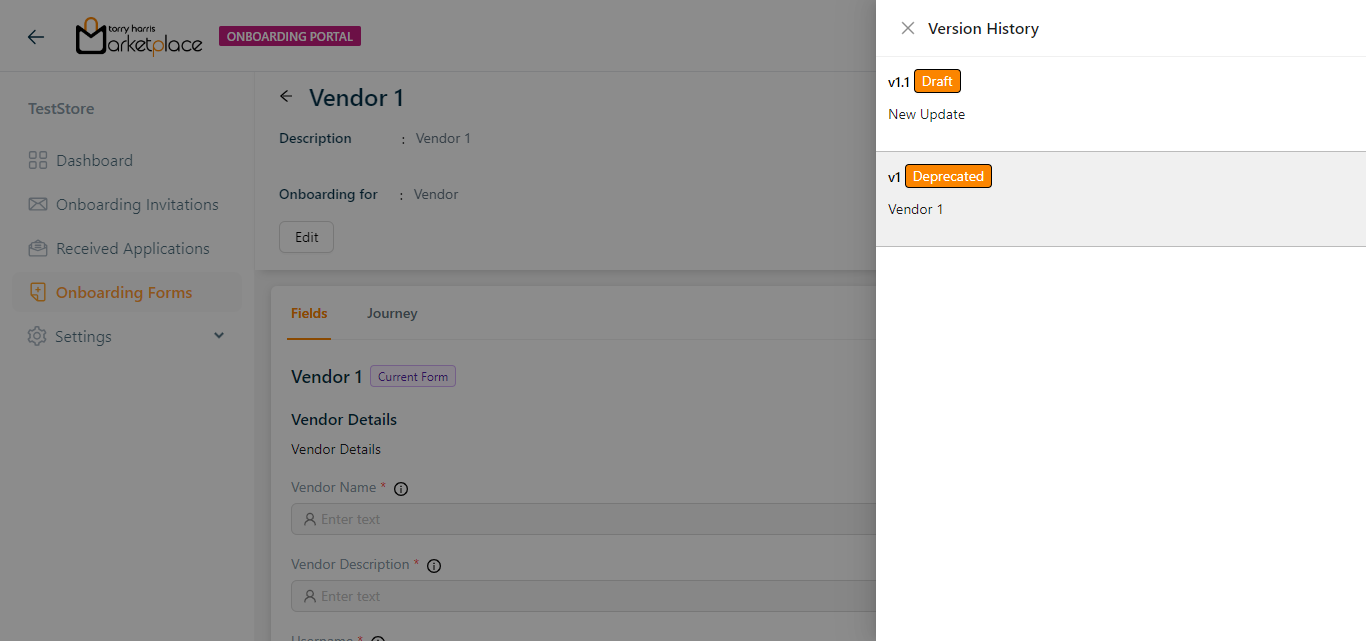Image resolution: width=1366 pixels, height=641 pixels.
Task: Click the Onboarding Forms icon in sidebar
Action: click(x=38, y=292)
